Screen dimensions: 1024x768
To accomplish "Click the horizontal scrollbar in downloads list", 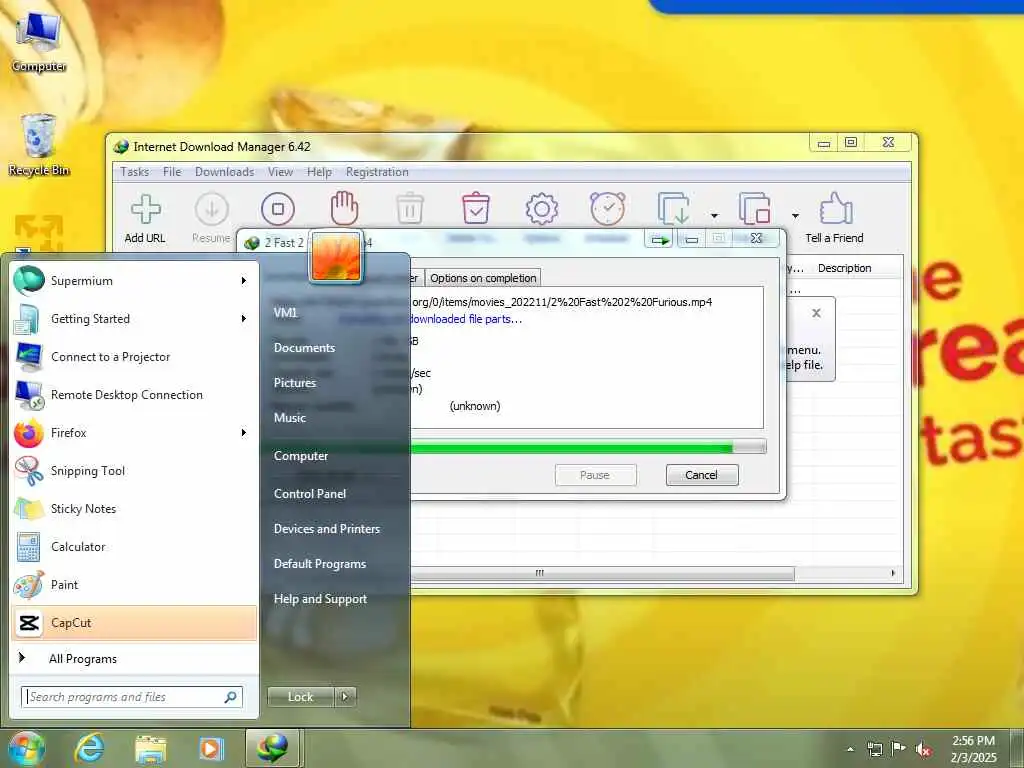I will (x=602, y=573).
